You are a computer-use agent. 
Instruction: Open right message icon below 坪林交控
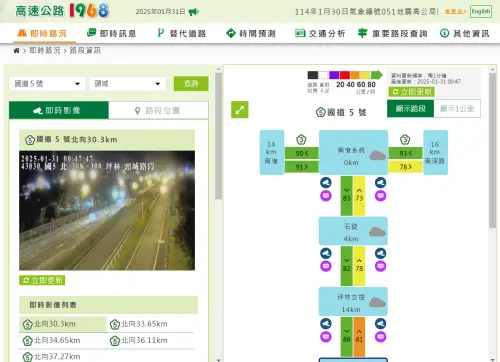click(x=380, y=337)
